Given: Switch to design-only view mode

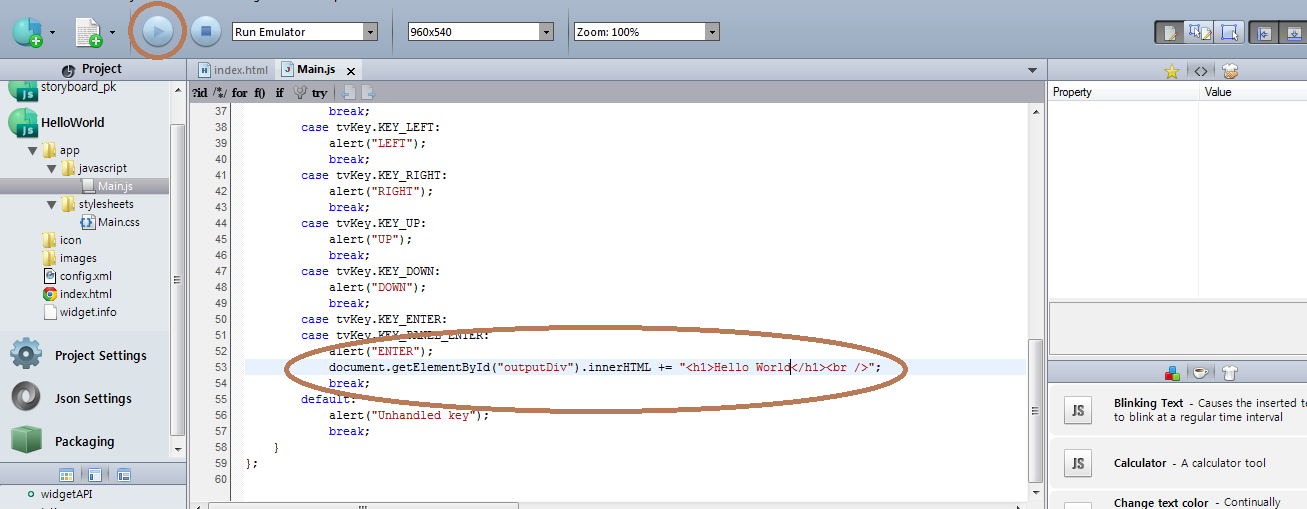Looking at the screenshot, I should click(x=1230, y=32).
